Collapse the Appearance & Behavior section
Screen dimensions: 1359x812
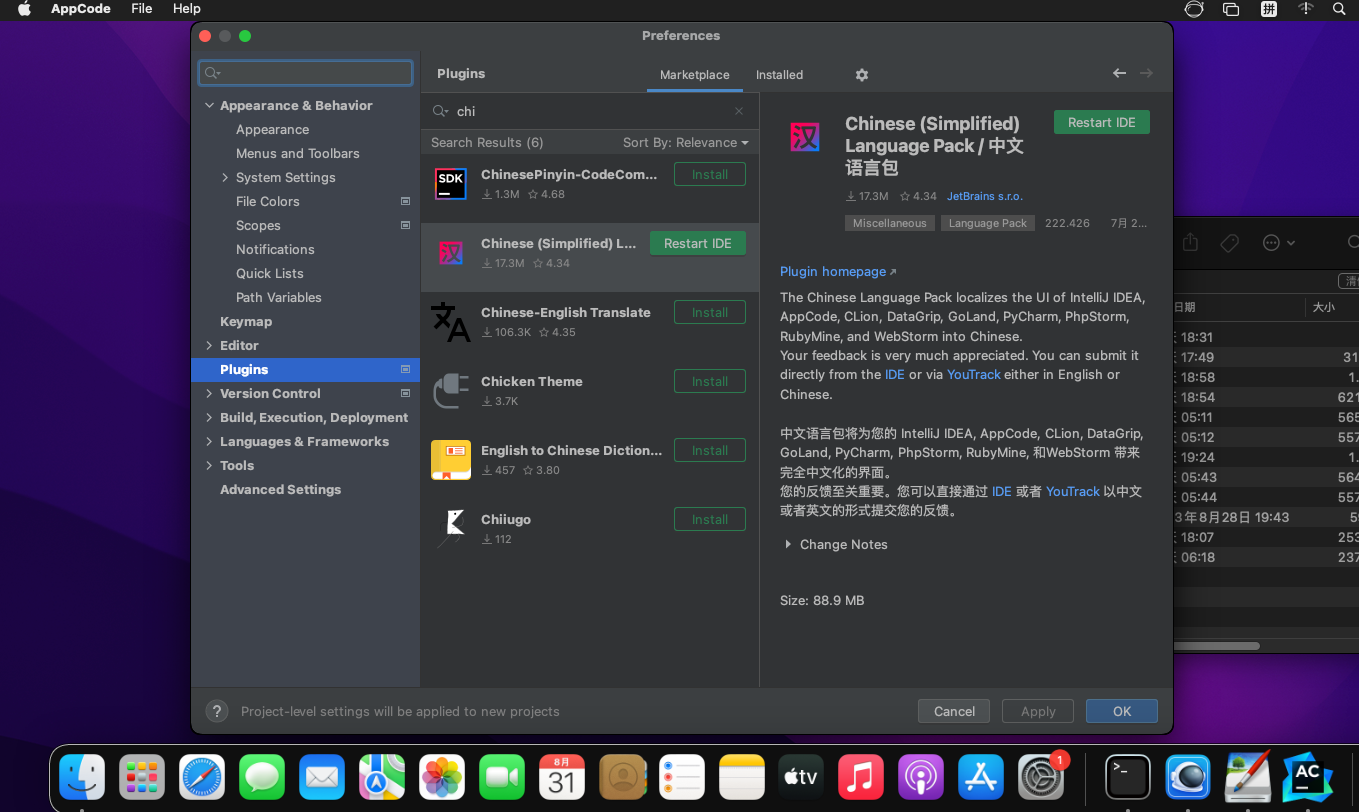pyautogui.click(x=209, y=105)
